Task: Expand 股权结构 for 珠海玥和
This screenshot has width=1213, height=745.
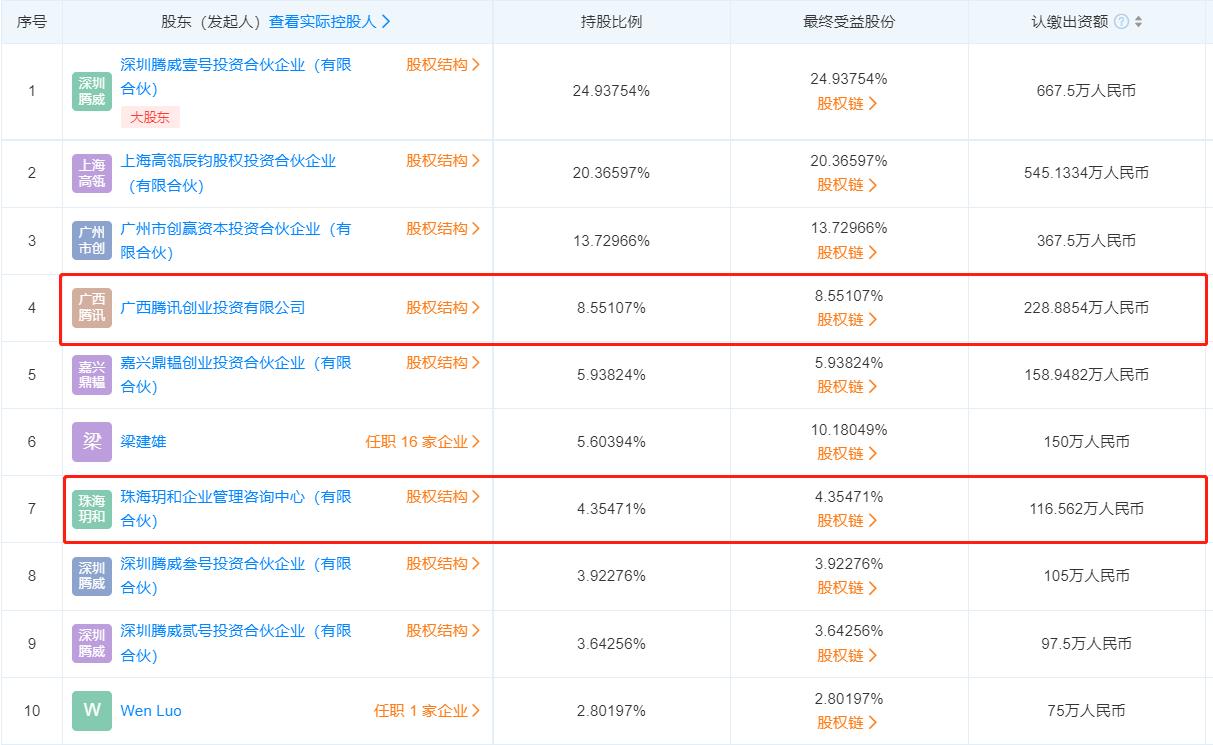Action: pos(443,497)
